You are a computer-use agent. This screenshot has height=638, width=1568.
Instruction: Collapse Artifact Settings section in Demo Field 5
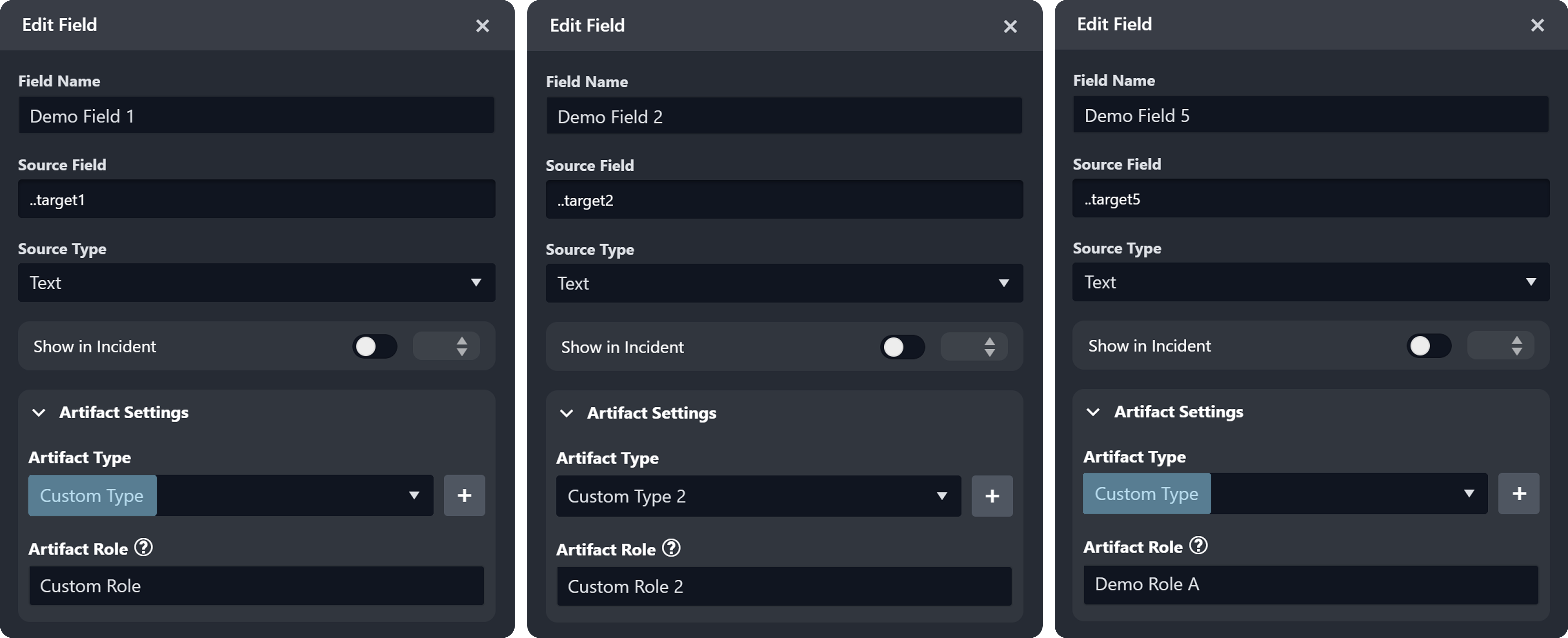click(1093, 412)
